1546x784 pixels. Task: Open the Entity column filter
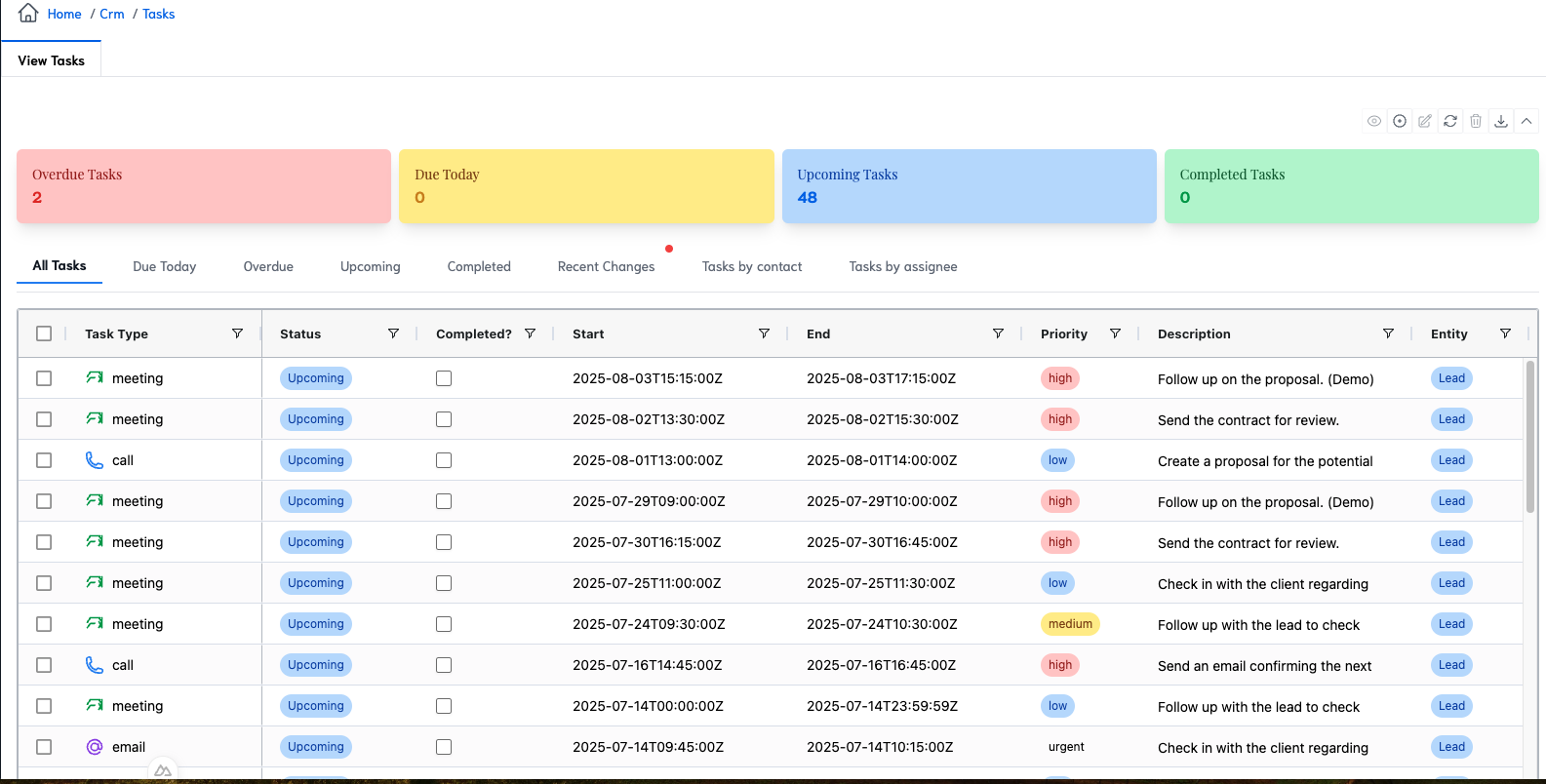click(1505, 333)
